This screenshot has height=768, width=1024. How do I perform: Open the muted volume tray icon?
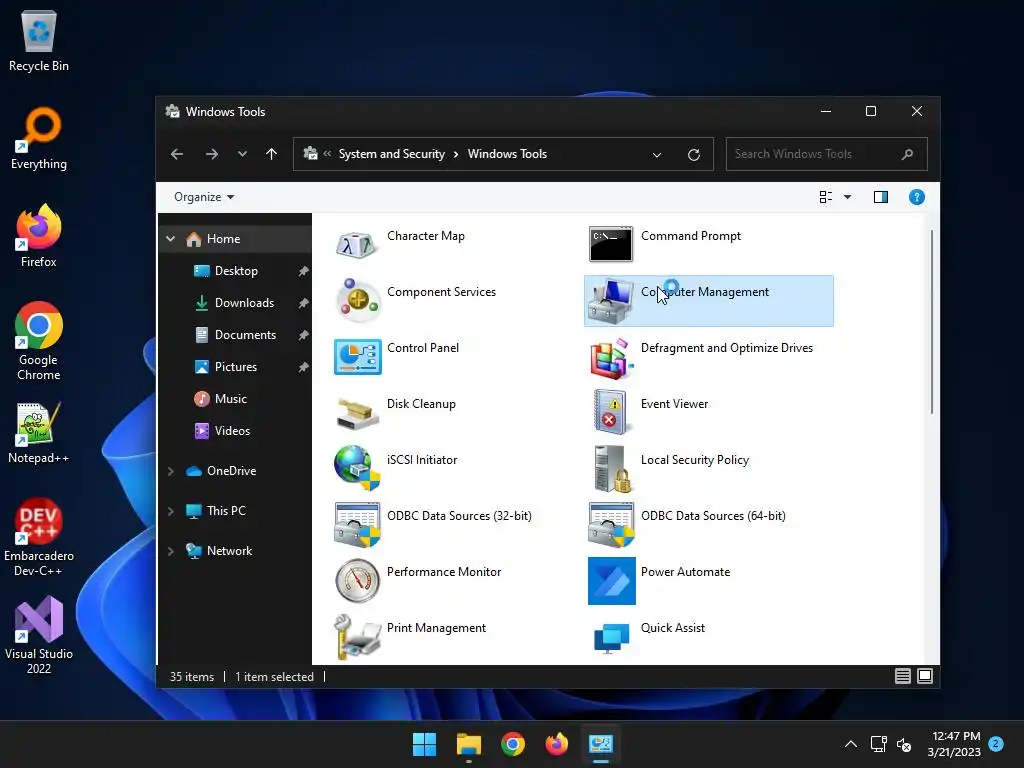click(x=904, y=744)
